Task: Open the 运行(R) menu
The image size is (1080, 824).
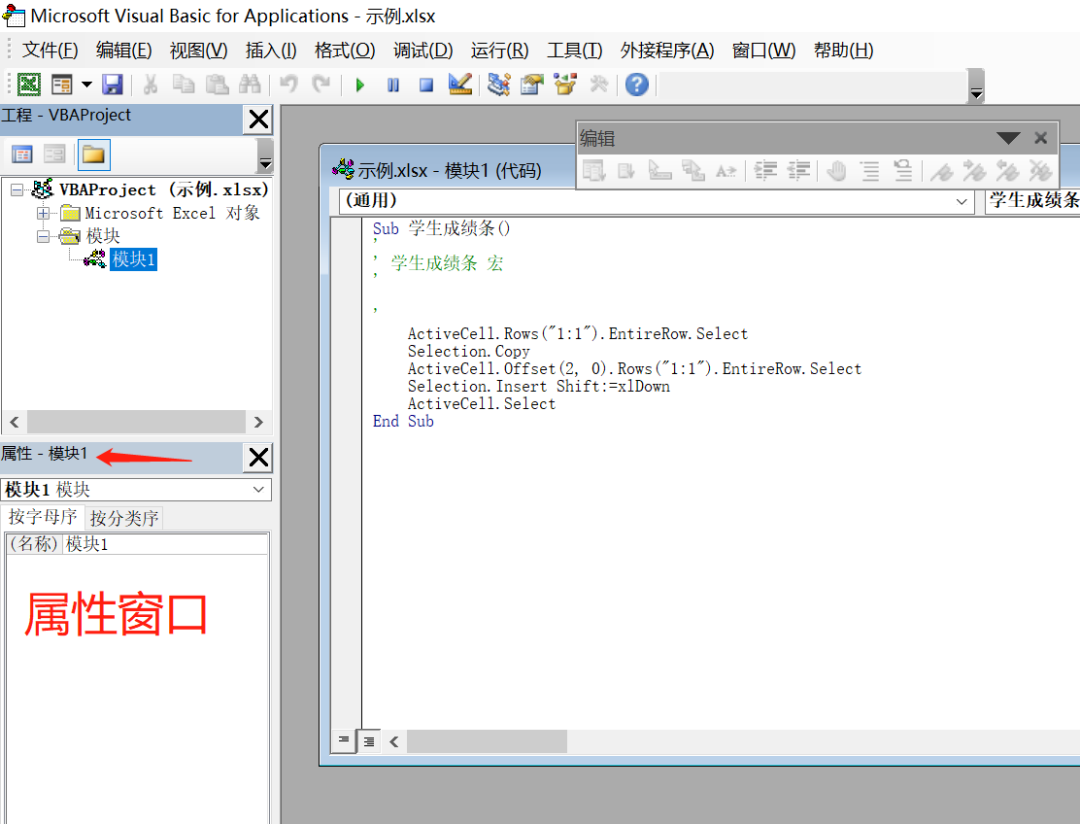Action: point(499,50)
